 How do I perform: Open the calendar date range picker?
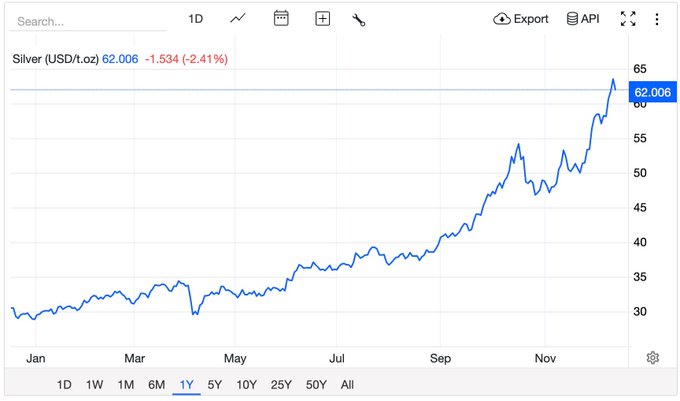pyautogui.click(x=281, y=19)
